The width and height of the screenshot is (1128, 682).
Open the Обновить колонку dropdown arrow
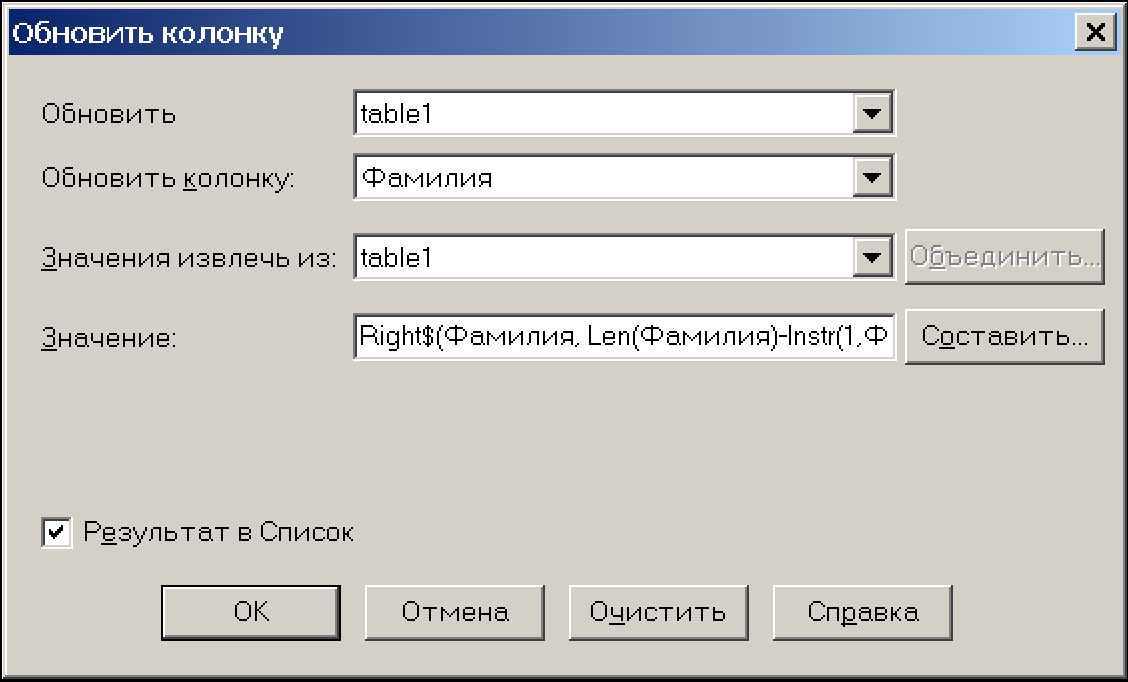coord(873,178)
